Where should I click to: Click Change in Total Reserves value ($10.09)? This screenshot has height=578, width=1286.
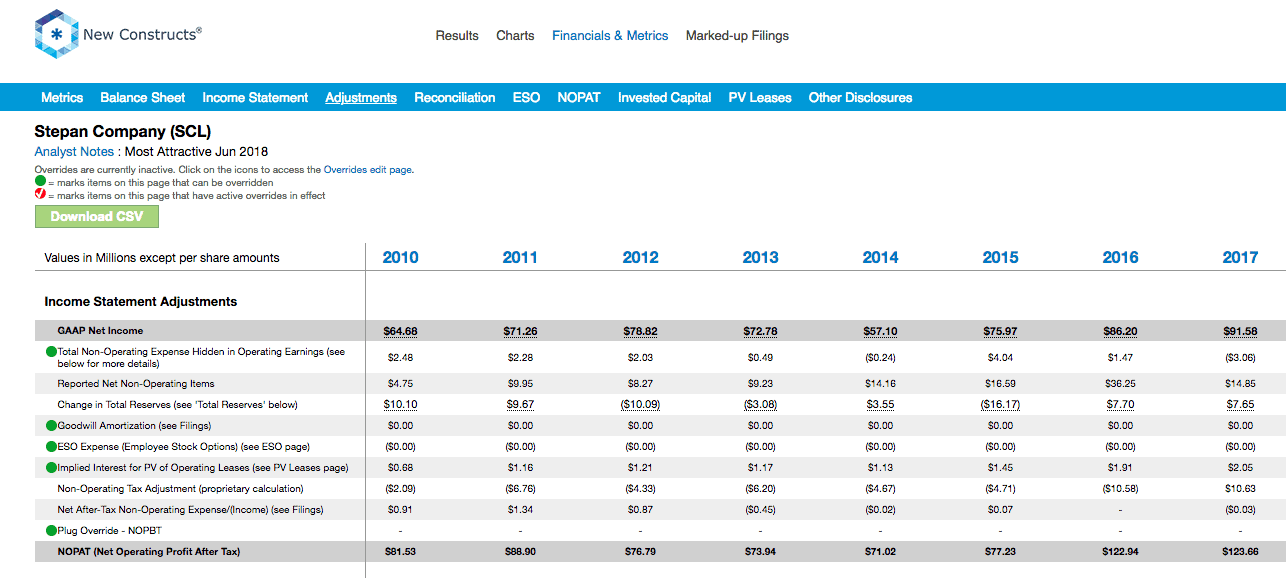(x=640, y=405)
